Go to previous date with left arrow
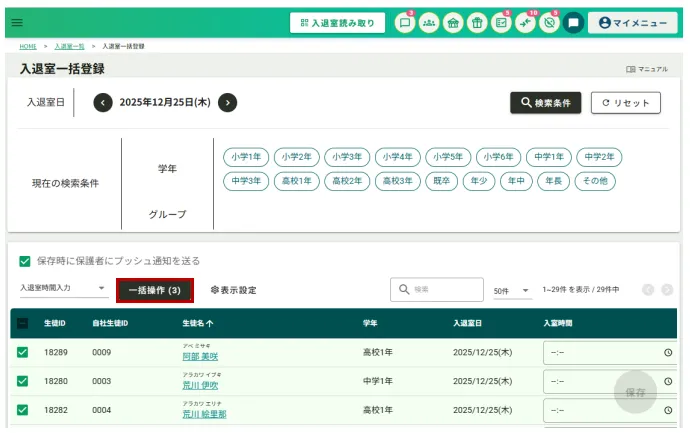Screen dimensions: 690x433 tap(103, 102)
